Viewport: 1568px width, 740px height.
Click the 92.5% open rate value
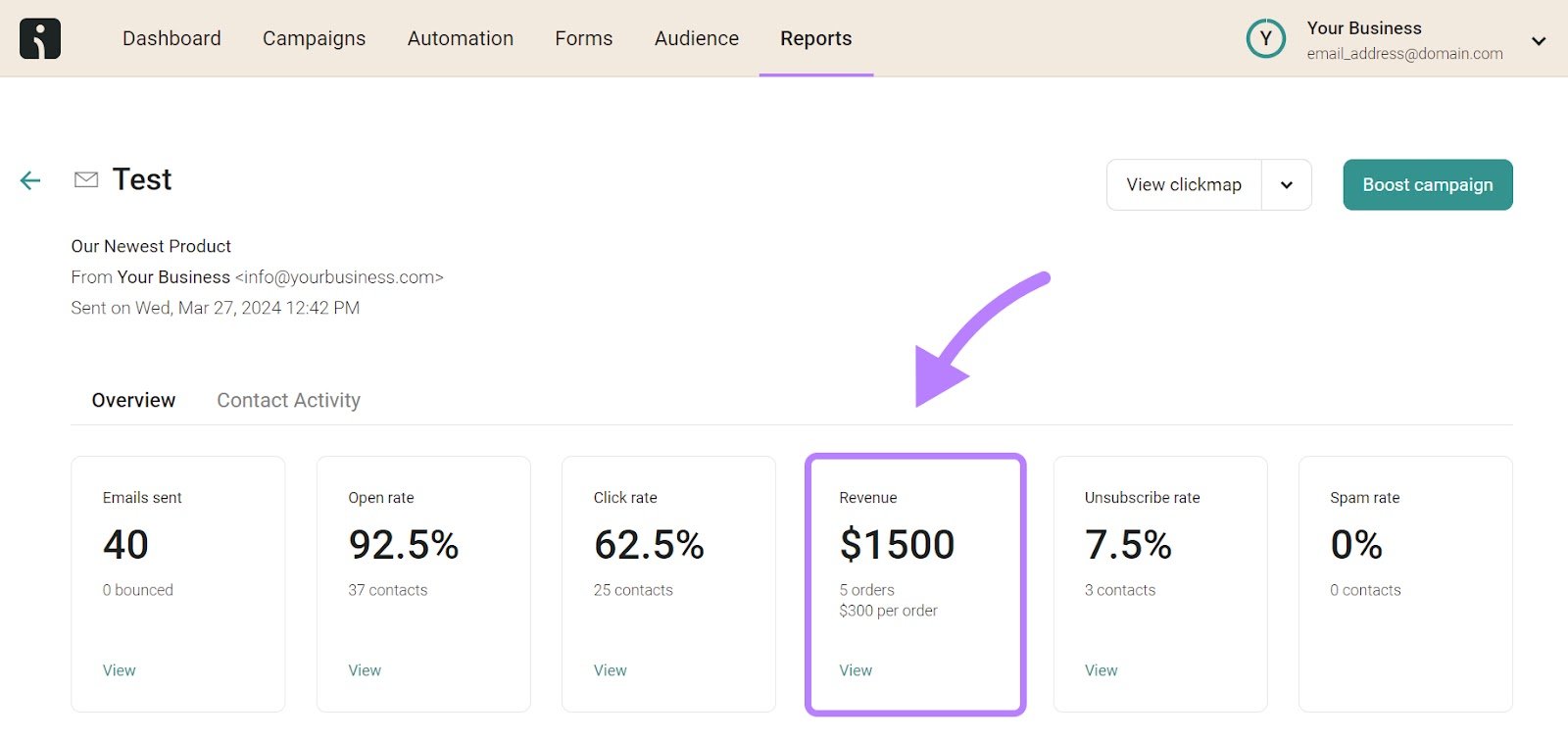pyautogui.click(x=404, y=545)
